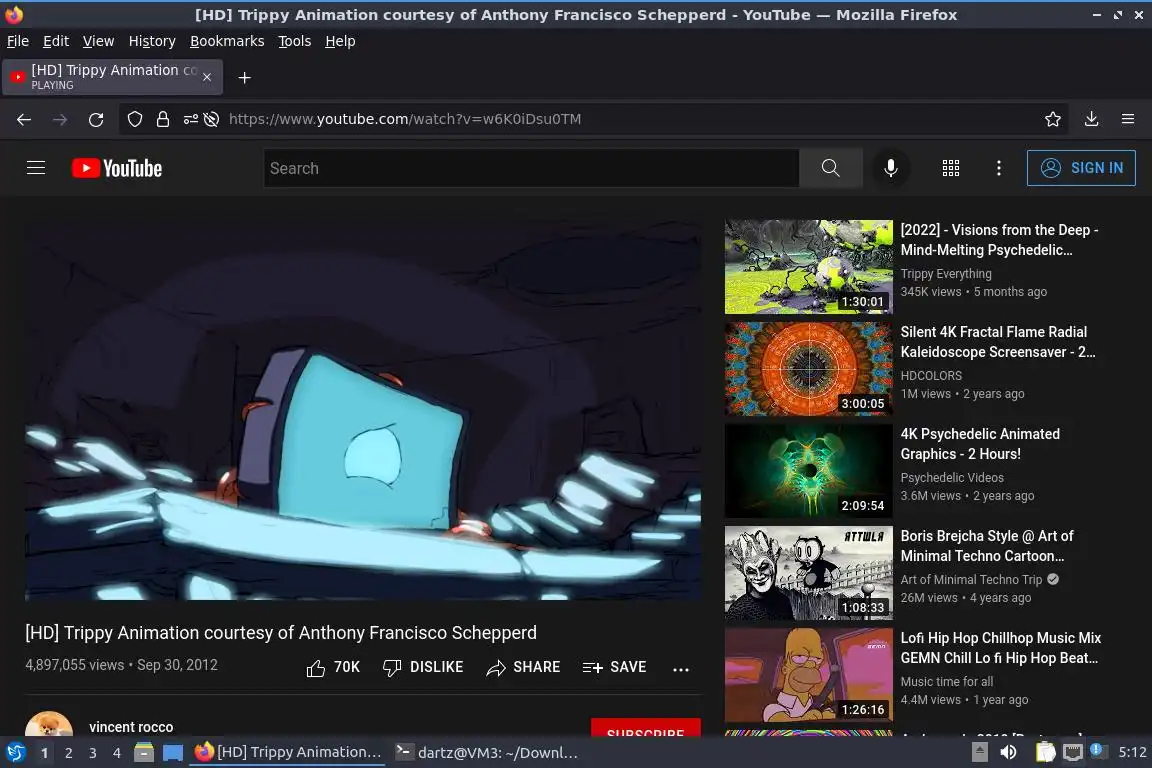Viewport: 1152px width, 768px height.
Task: Open the file manager icon in taskbar
Action: [x=144, y=752]
